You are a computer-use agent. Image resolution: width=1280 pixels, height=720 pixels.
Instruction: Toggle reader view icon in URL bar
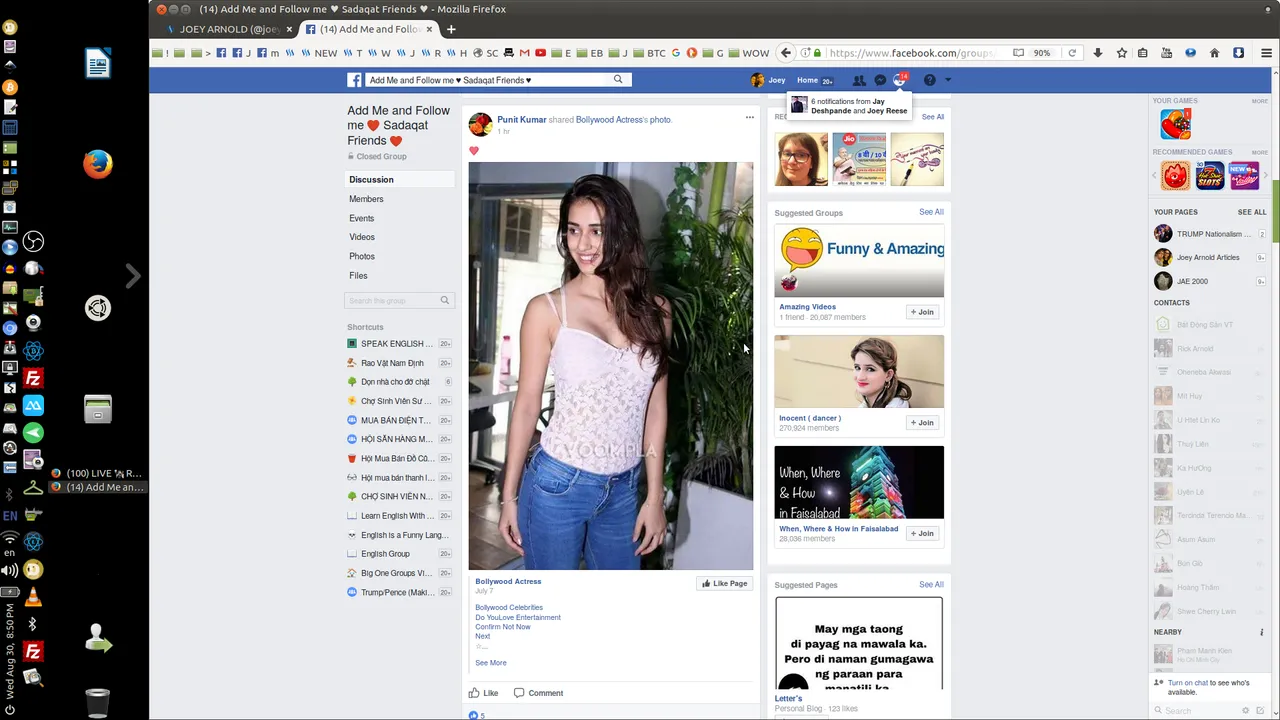click(1018, 53)
